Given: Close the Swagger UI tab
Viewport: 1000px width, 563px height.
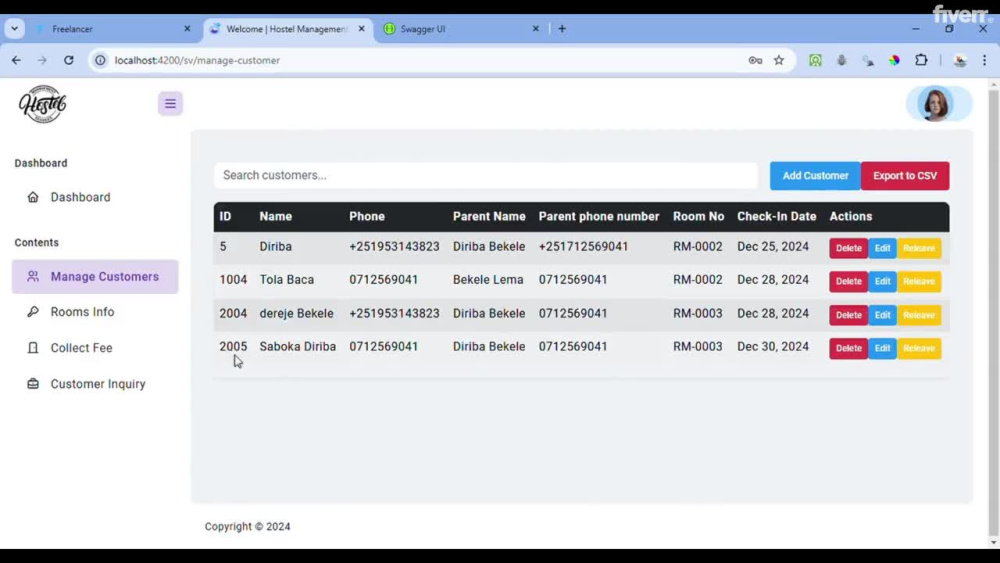Looking at the screenshot, I should 535,29.
